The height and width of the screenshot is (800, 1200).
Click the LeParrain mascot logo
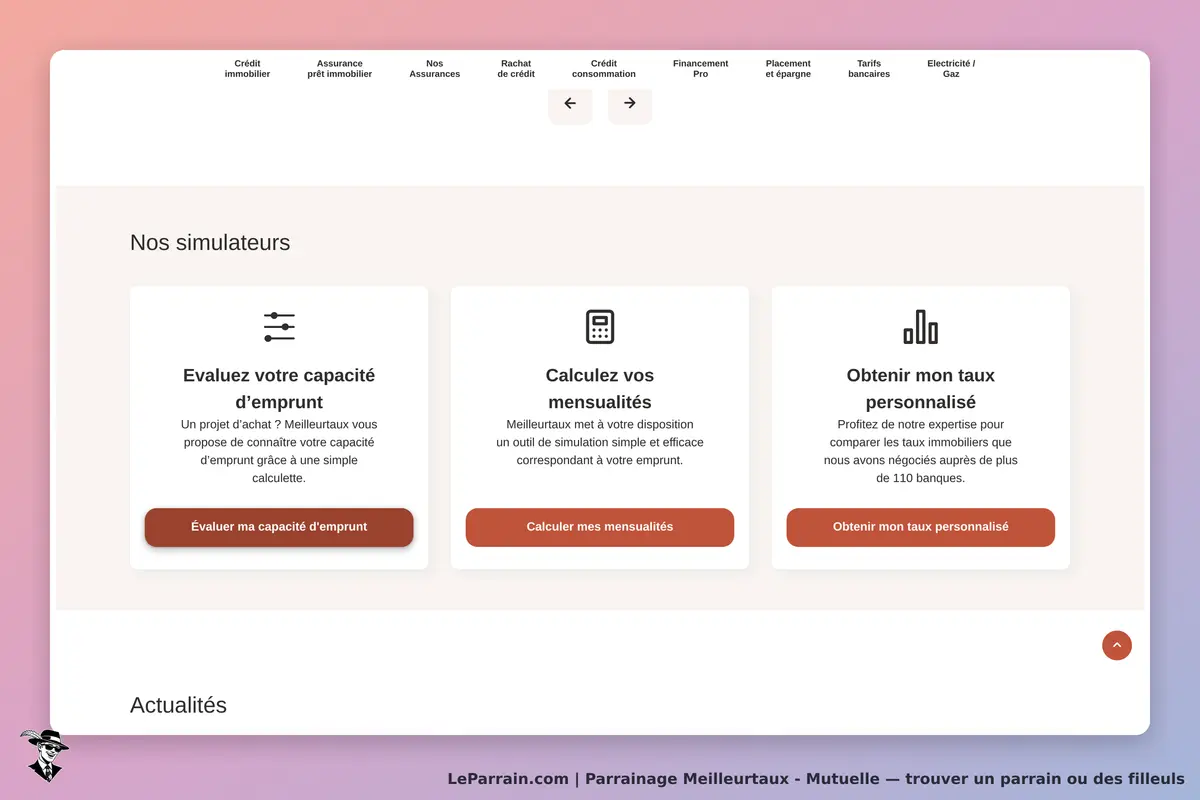[x=44, y=755]
